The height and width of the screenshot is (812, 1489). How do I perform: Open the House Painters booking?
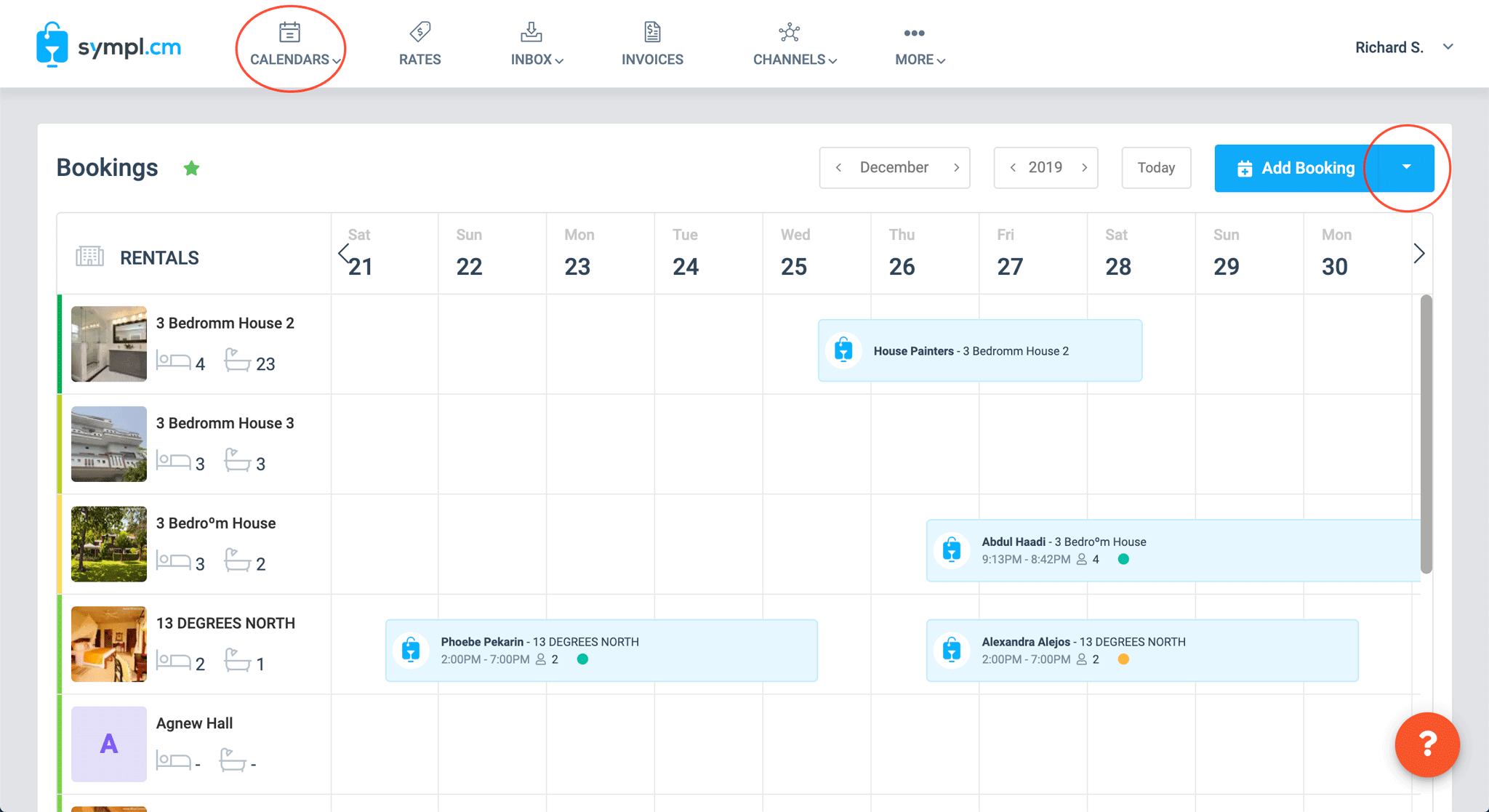click(x=980, y=350)
